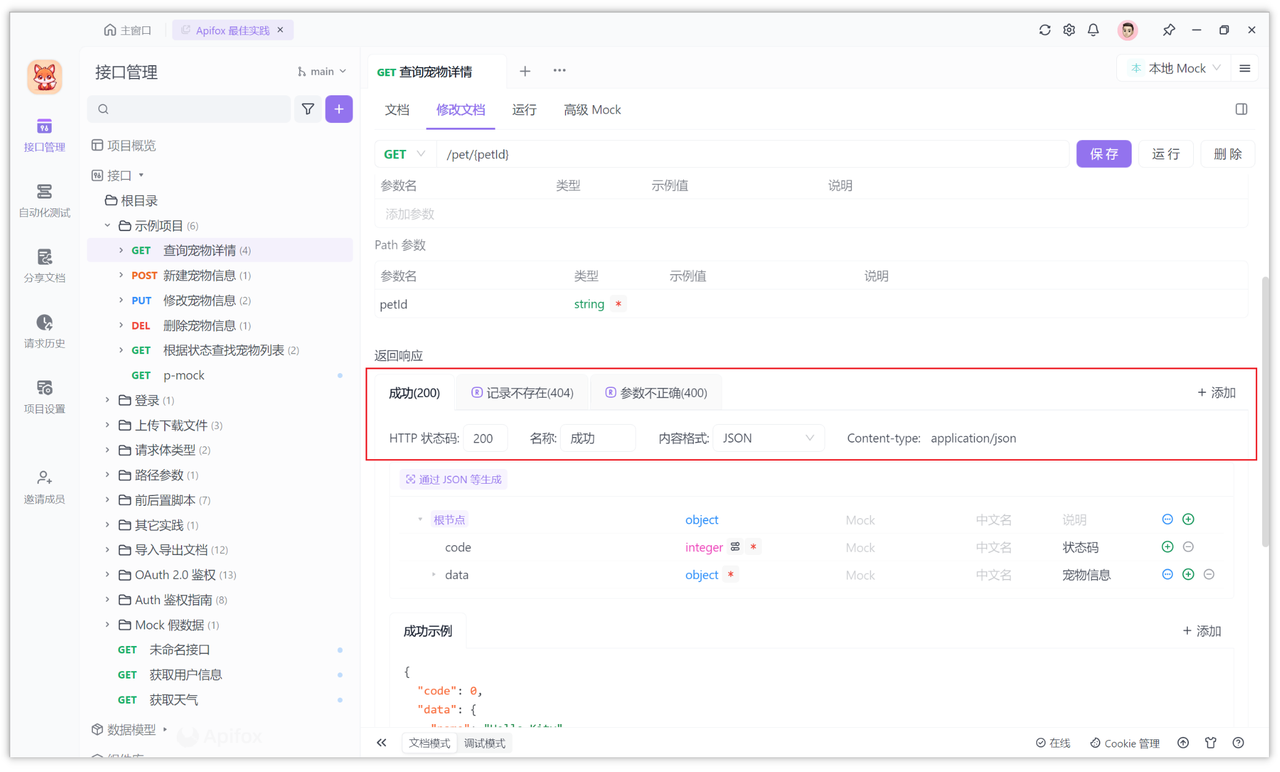Click the purple plus button to add interface

click(x=339, y=109)
